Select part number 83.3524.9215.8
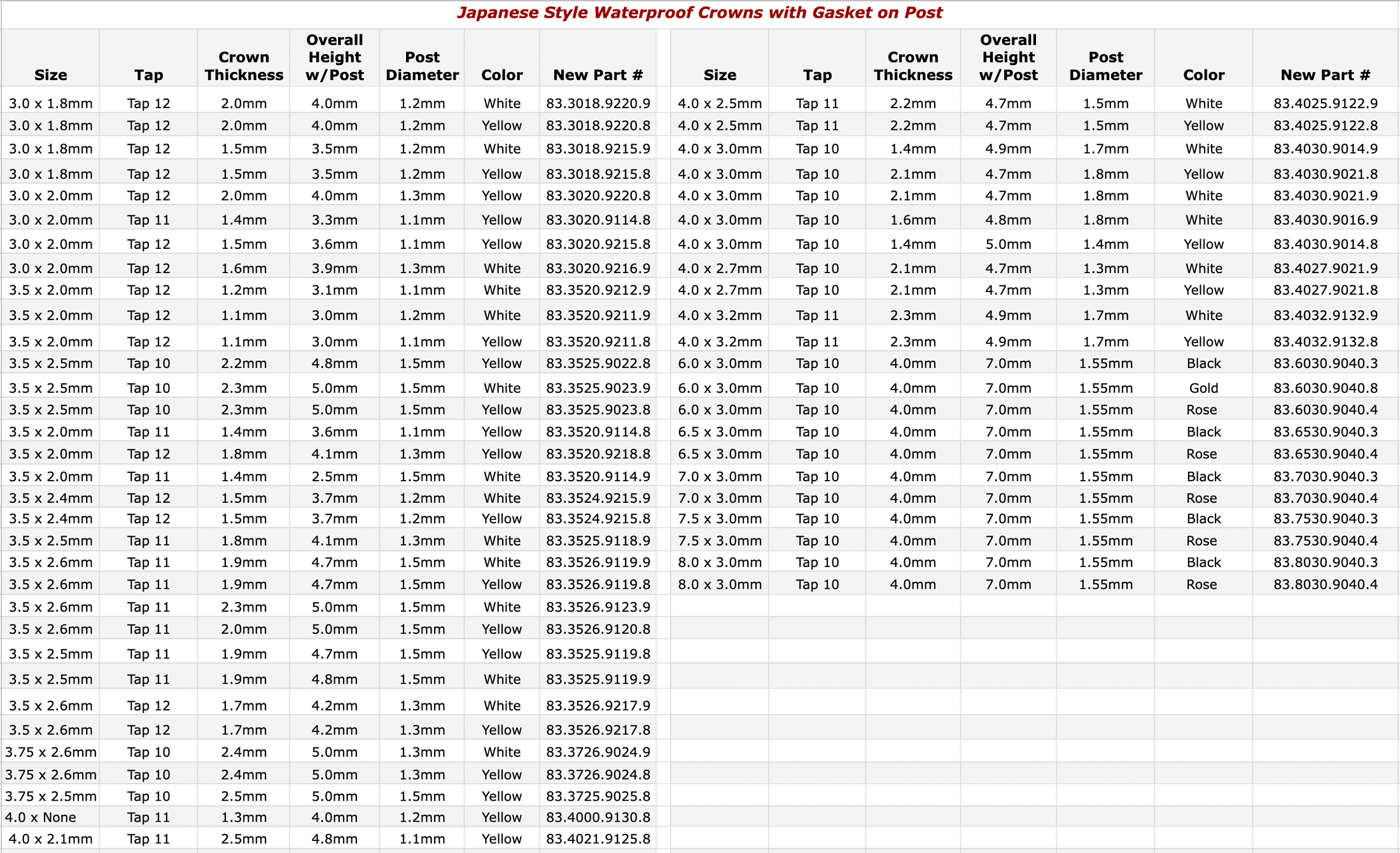 click(x=598, y=518)
